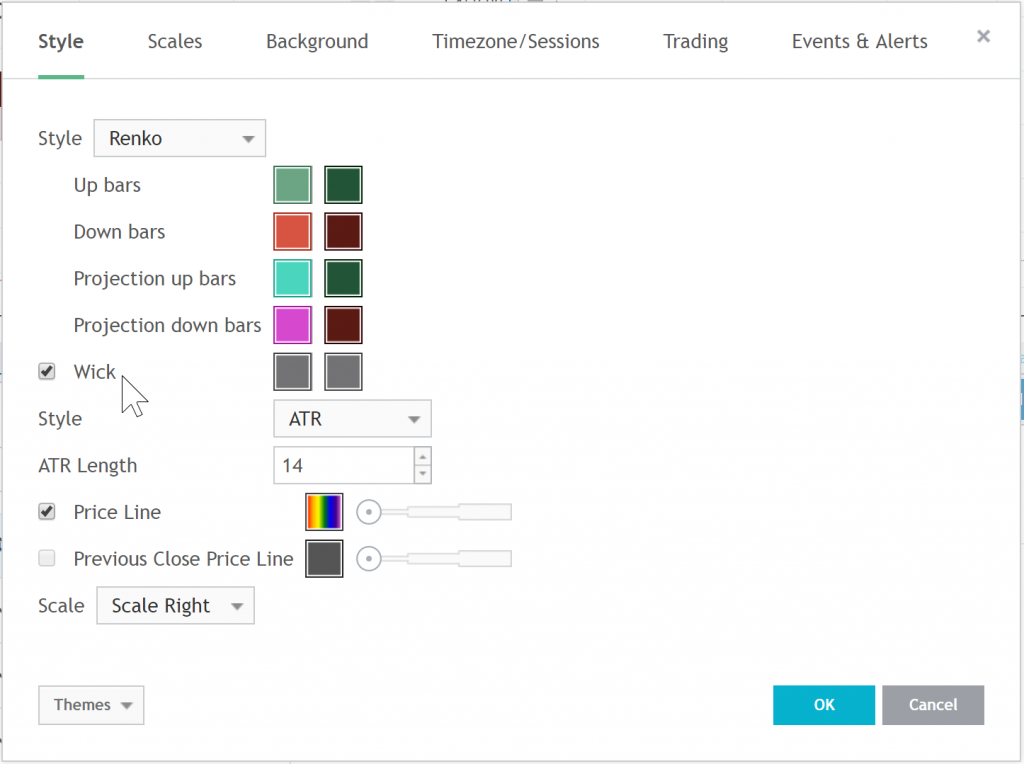1024x764 pixels.
Task: Uncheck the Price Line checkbox
Action: click(47, 512)
